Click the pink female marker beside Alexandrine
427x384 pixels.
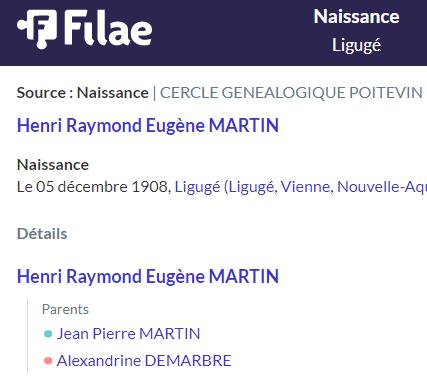tap(48, 361)
